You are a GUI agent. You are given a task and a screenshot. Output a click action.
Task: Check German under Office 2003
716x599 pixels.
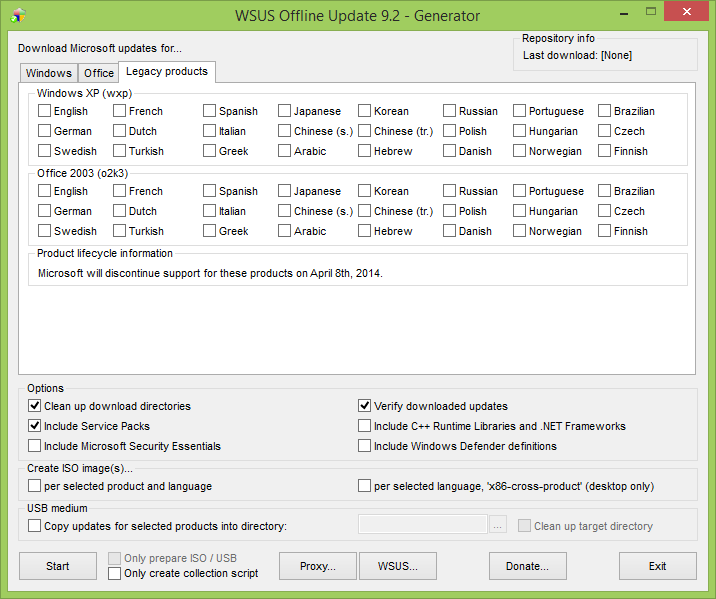point(45,211)
